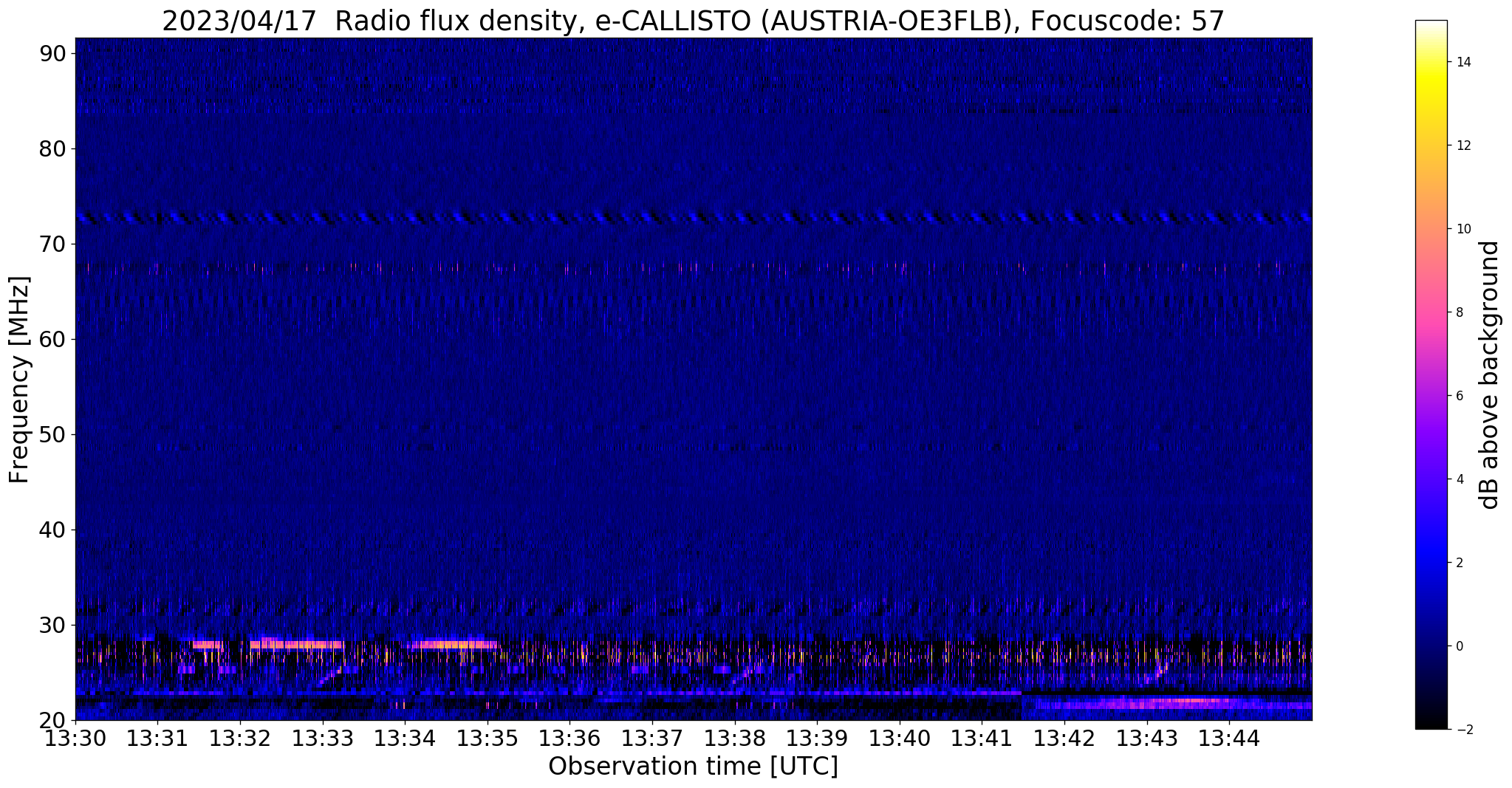Click the 90 MHz frequency tick label

click(x=52, y=53)
